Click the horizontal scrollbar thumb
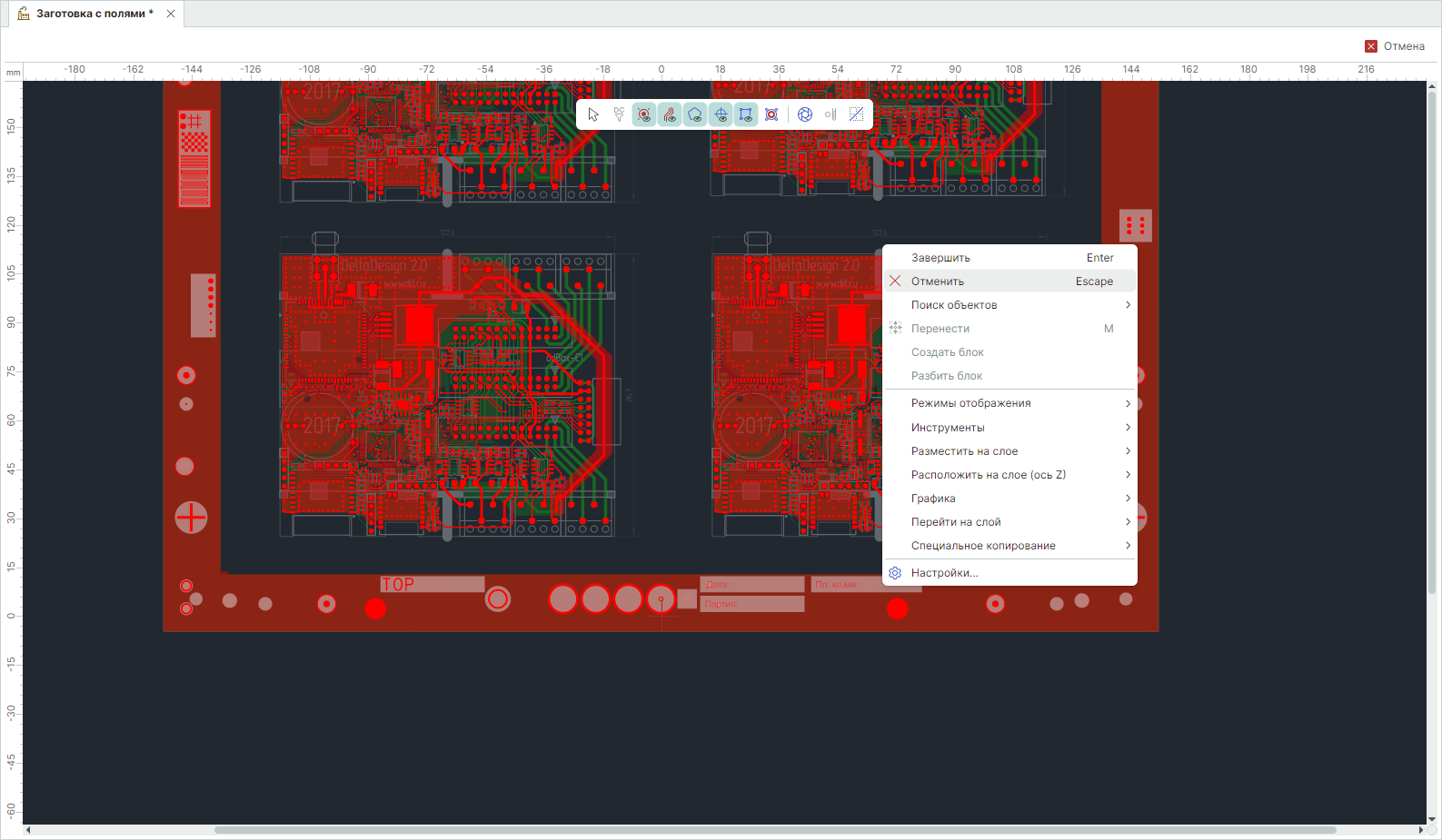Viewport: 1442px width, 840px height. click(x=774, y=830)
